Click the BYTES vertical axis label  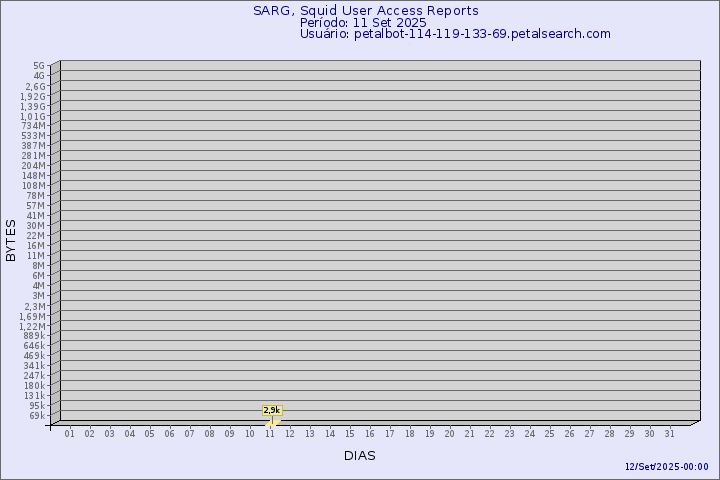11,240
